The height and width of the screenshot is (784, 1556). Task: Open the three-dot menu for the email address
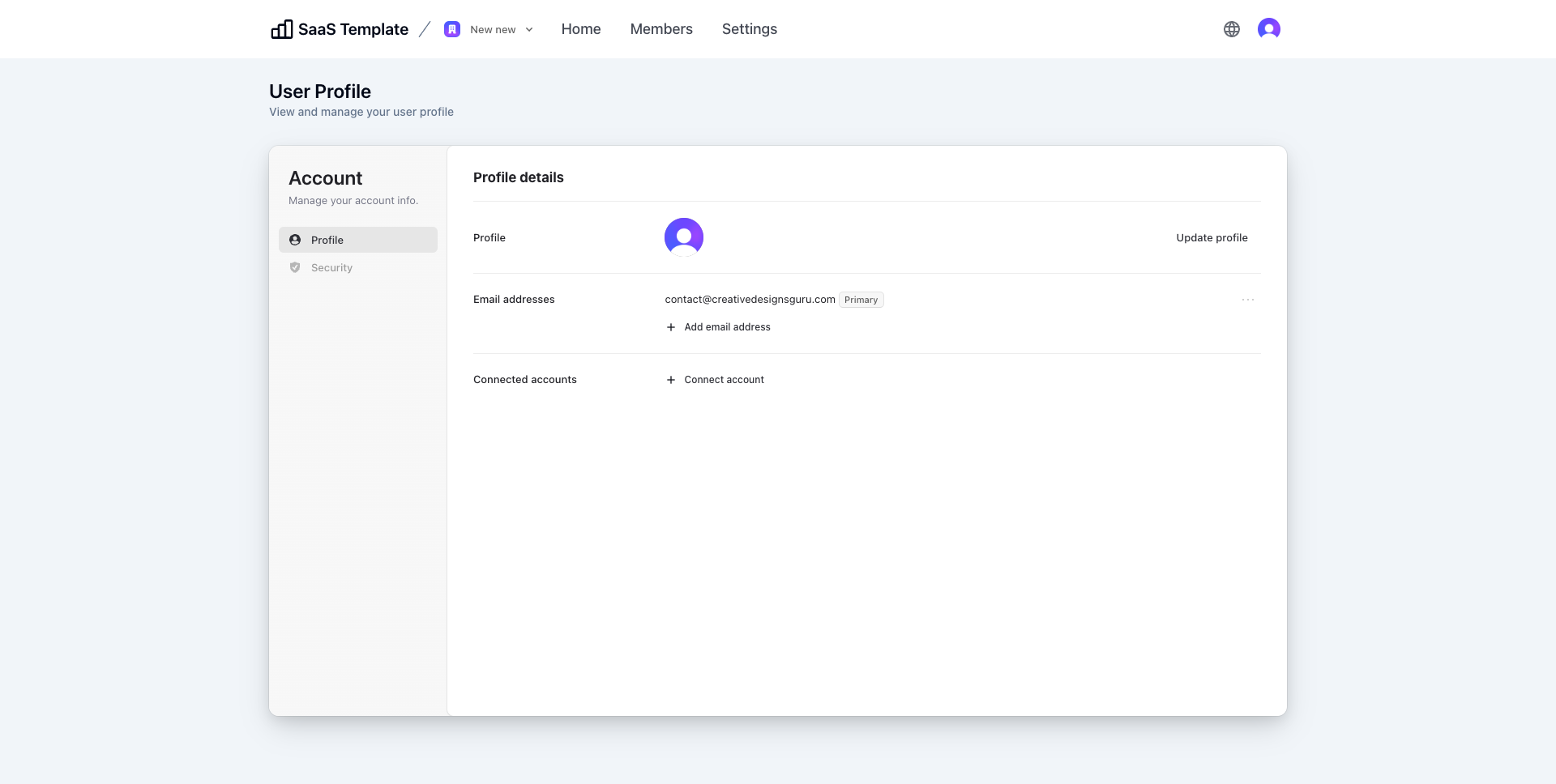(x=1248, y=300)
